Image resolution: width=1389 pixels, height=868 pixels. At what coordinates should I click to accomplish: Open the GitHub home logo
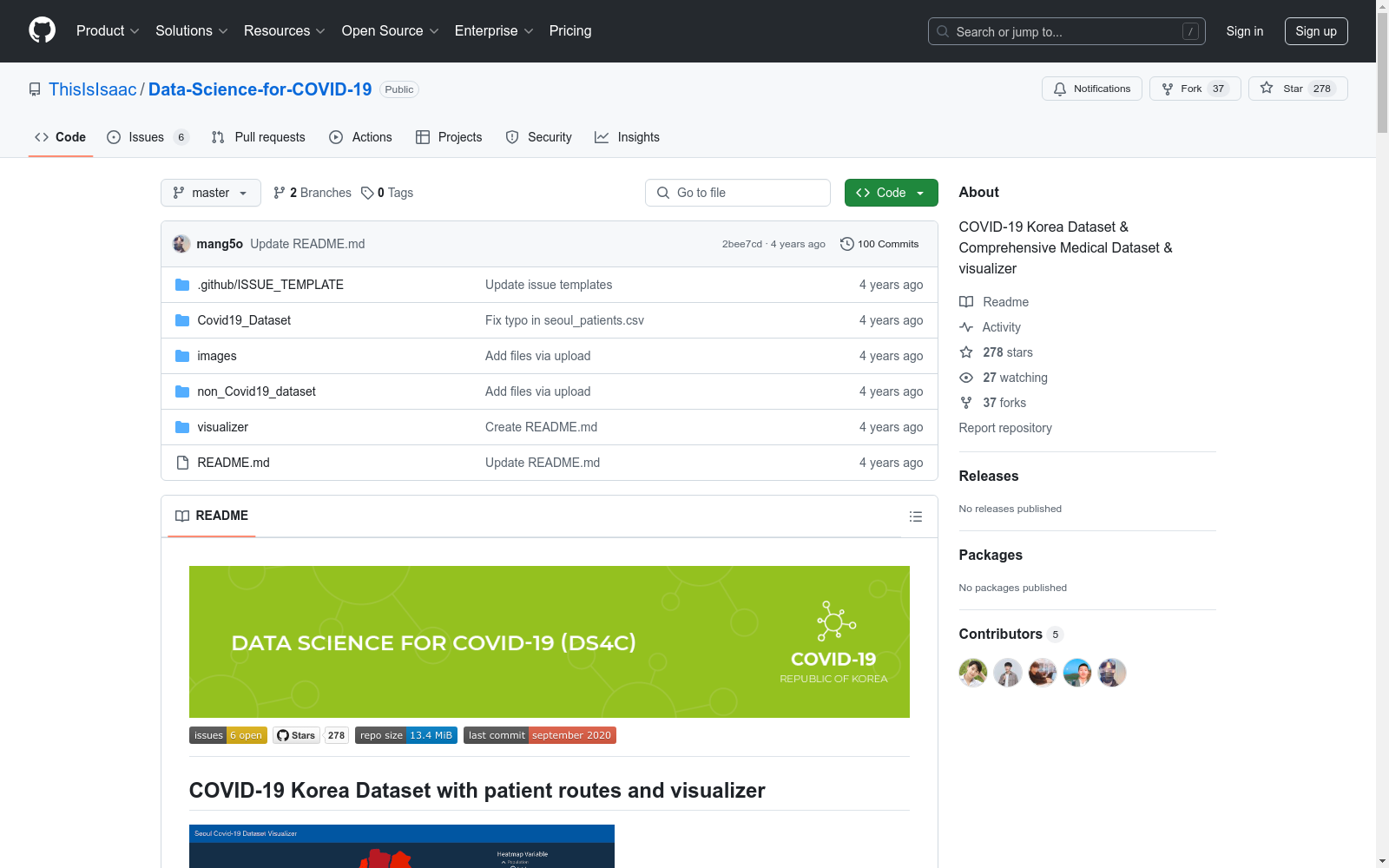coord(42,30)
